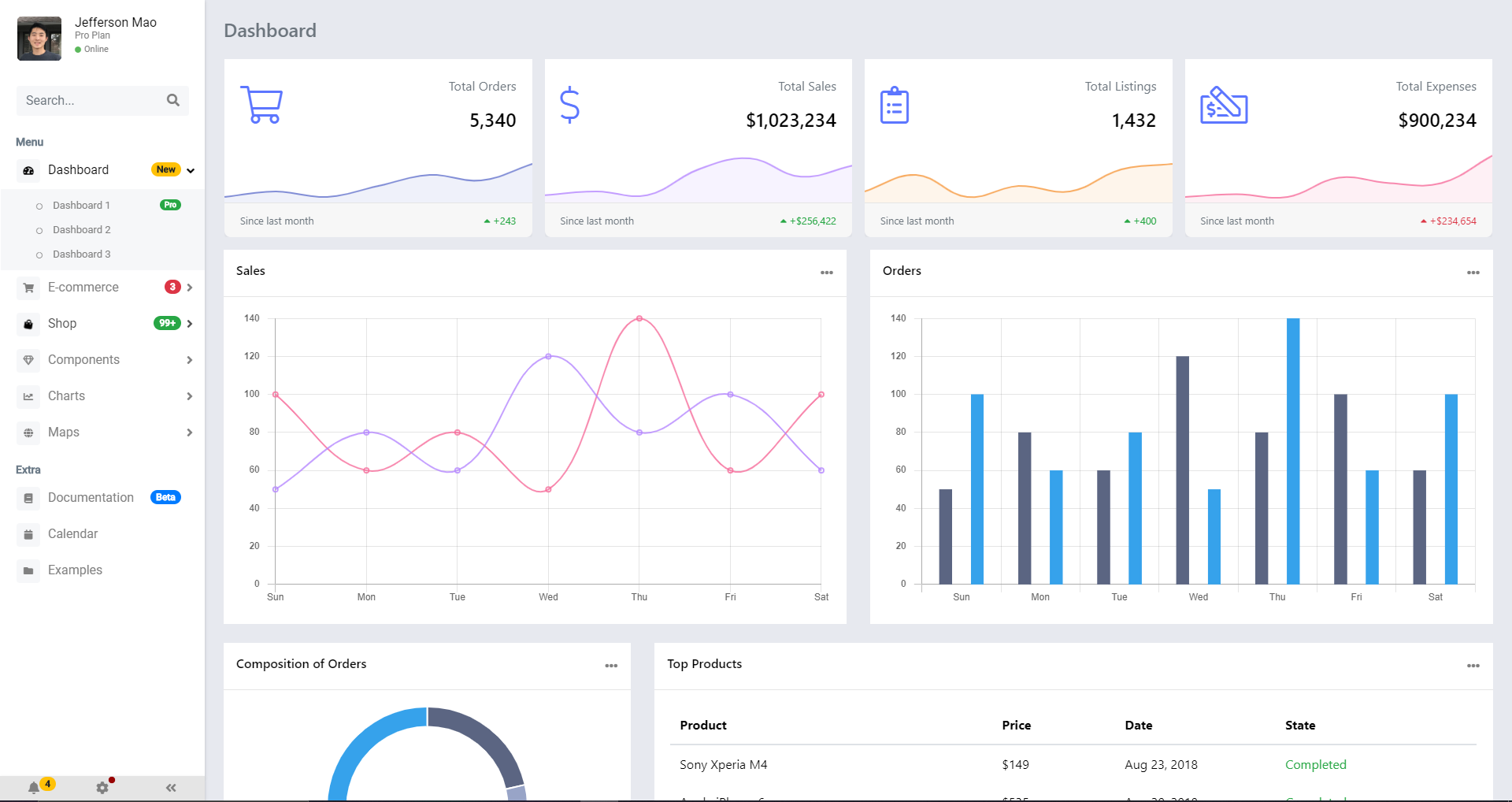The image size is (1512, 802).
Task: Click the Dashboard gauge icon in menu
Action: click(28, 170)
